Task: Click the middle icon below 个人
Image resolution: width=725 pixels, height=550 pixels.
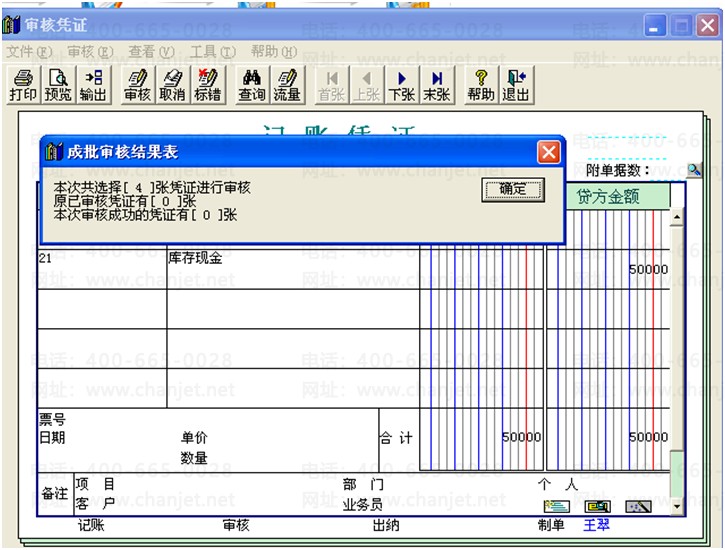Action: (598, 507)
